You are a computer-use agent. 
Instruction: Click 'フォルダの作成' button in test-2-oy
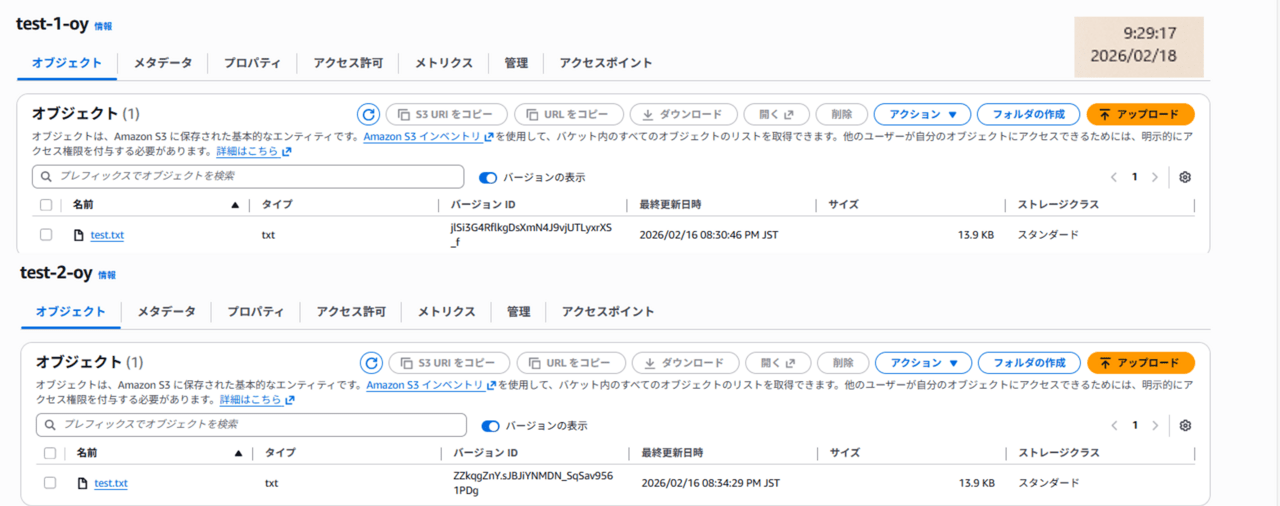point(1029,363)
